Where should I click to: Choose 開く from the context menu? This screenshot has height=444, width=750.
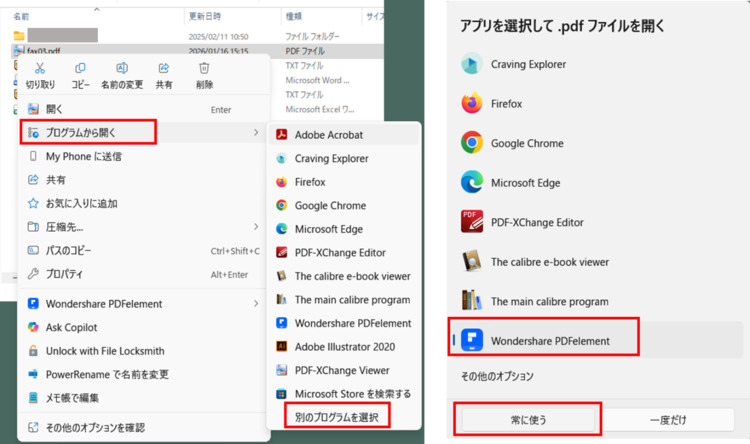coord(143,109)
